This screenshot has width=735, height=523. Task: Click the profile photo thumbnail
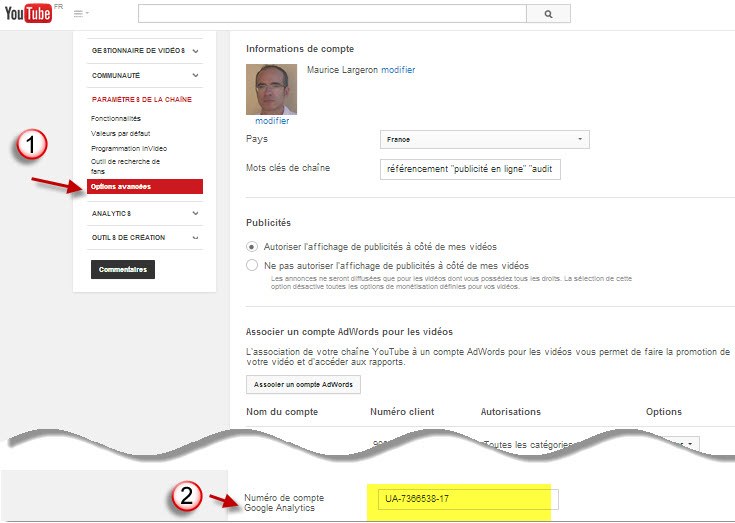point(271,90)
